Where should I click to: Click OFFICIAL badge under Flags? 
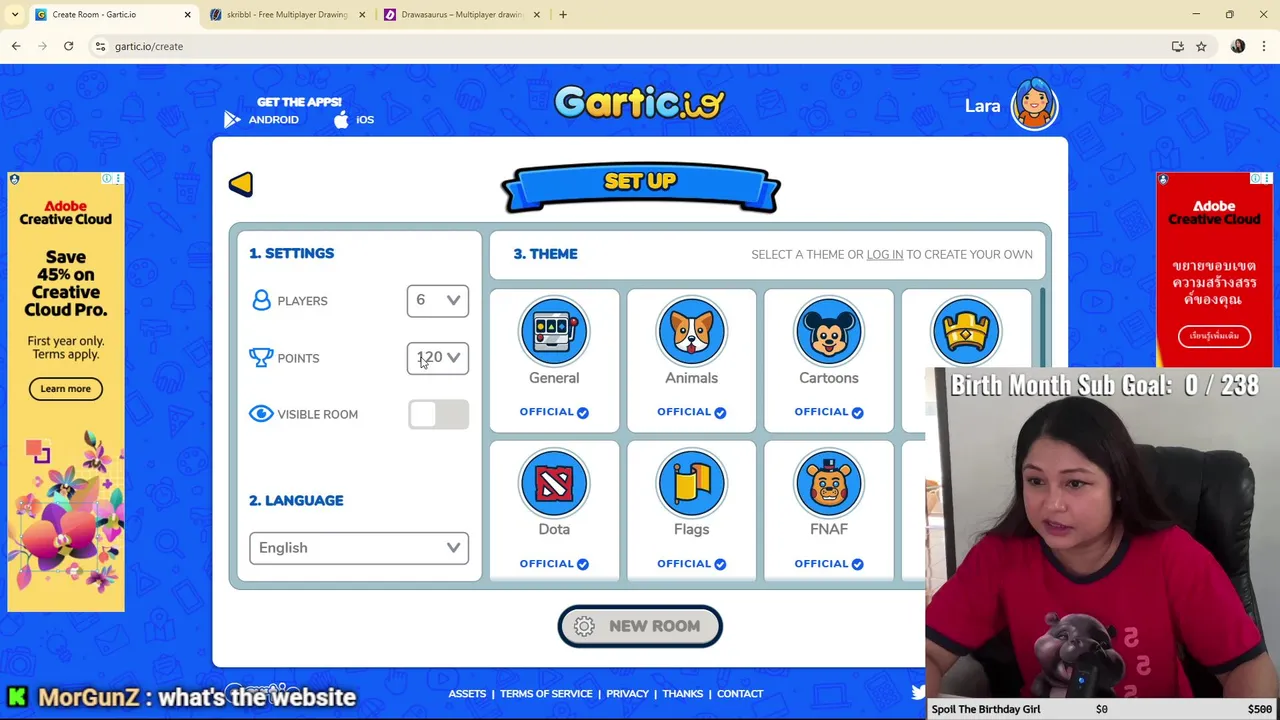[691, 564]
